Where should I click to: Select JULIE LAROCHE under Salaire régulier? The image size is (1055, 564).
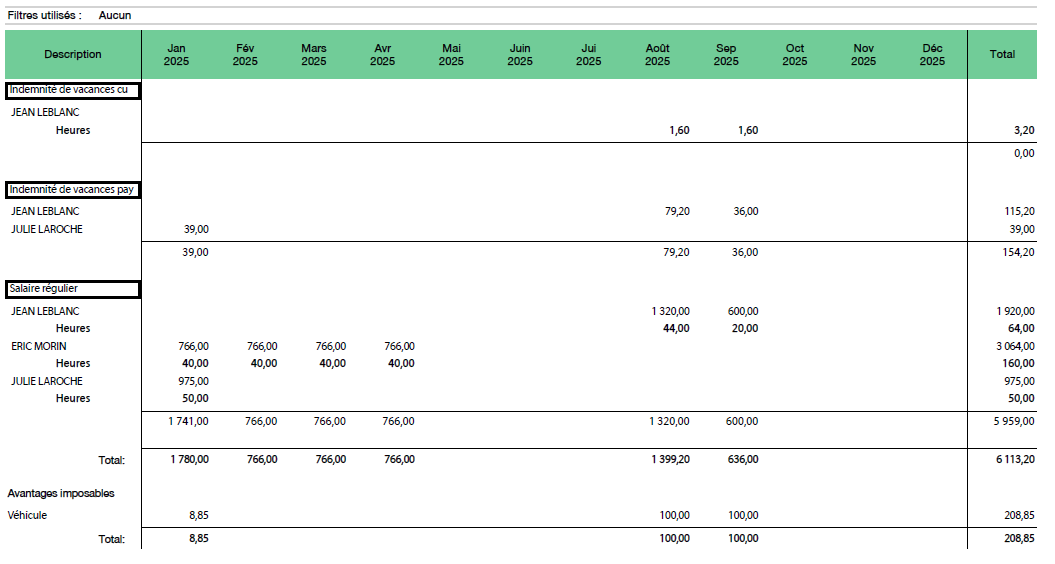pos(46,381)
